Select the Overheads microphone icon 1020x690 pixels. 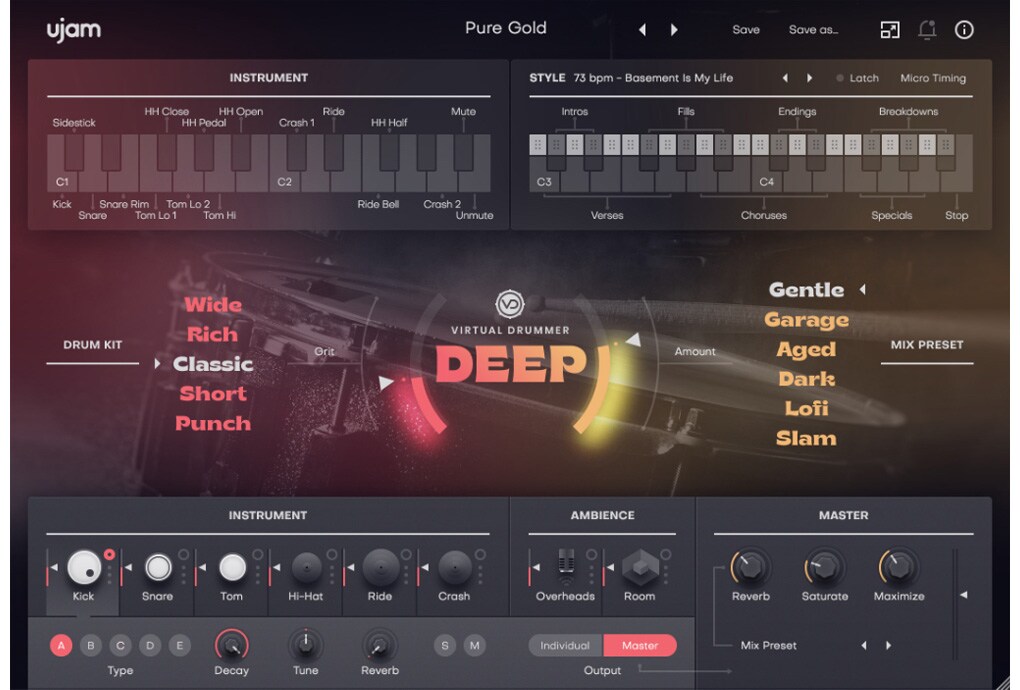click(566, 566)
